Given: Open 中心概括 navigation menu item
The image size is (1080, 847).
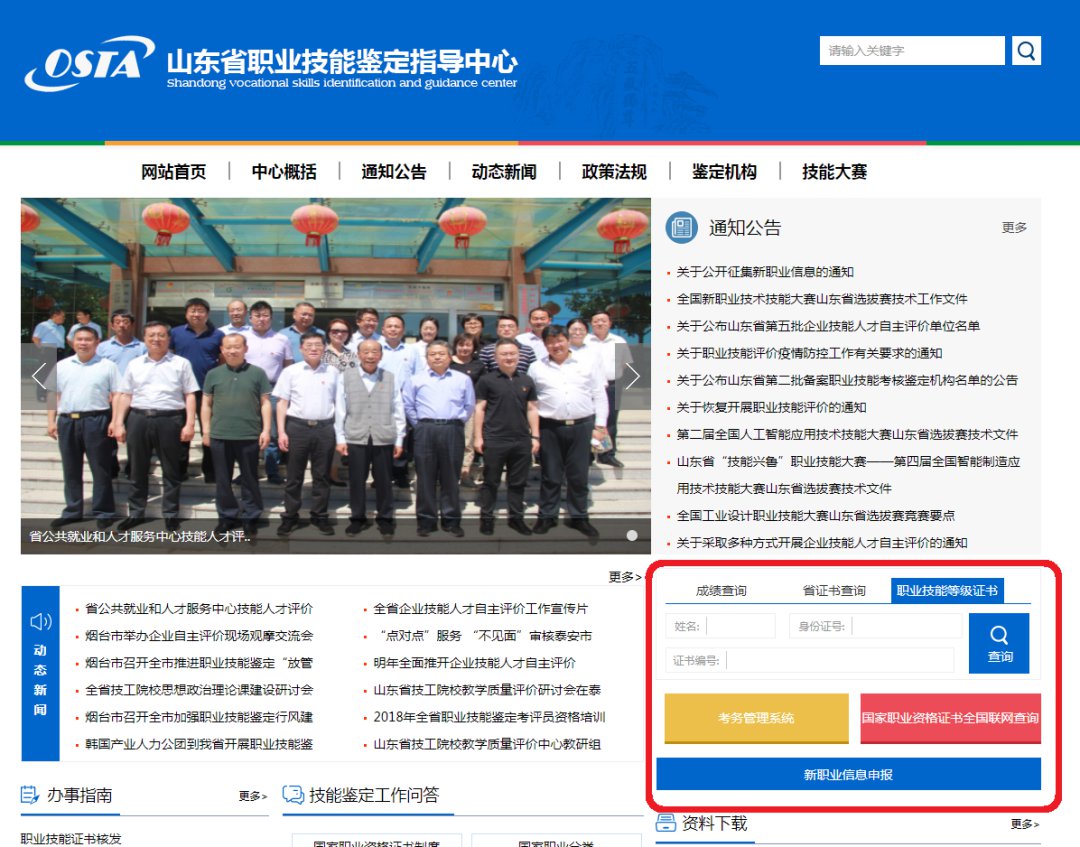Looking at the screenshot, I should [x=284, y=171].
